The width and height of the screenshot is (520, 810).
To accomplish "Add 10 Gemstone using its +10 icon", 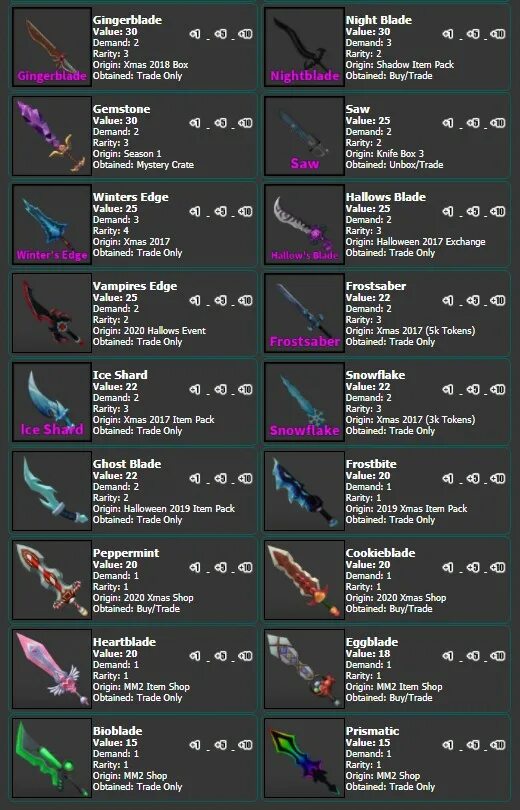I will click(245, 123).
